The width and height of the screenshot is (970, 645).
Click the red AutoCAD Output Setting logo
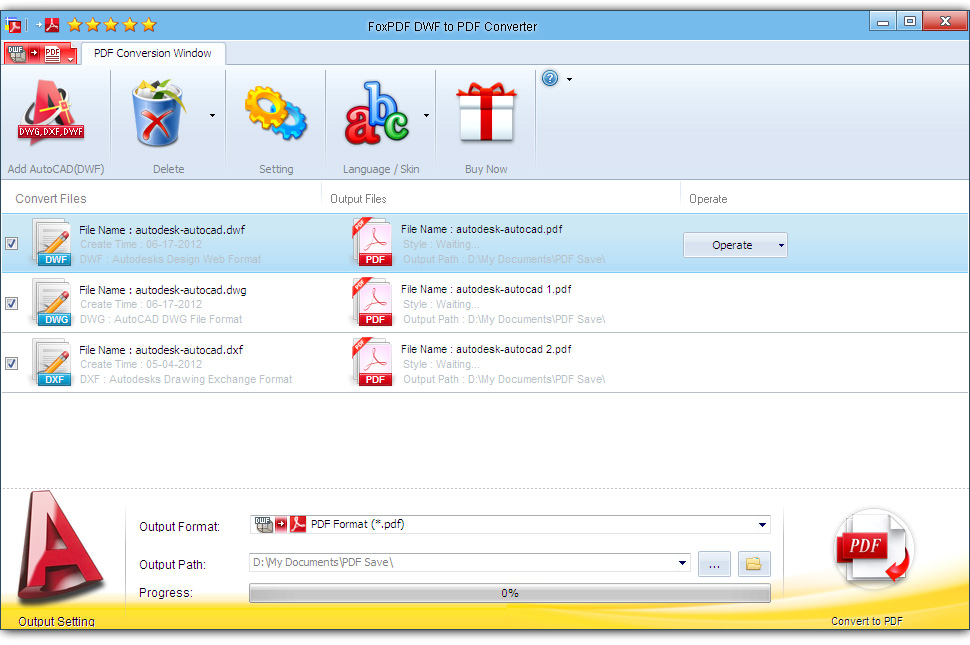[x=59, y=546]
